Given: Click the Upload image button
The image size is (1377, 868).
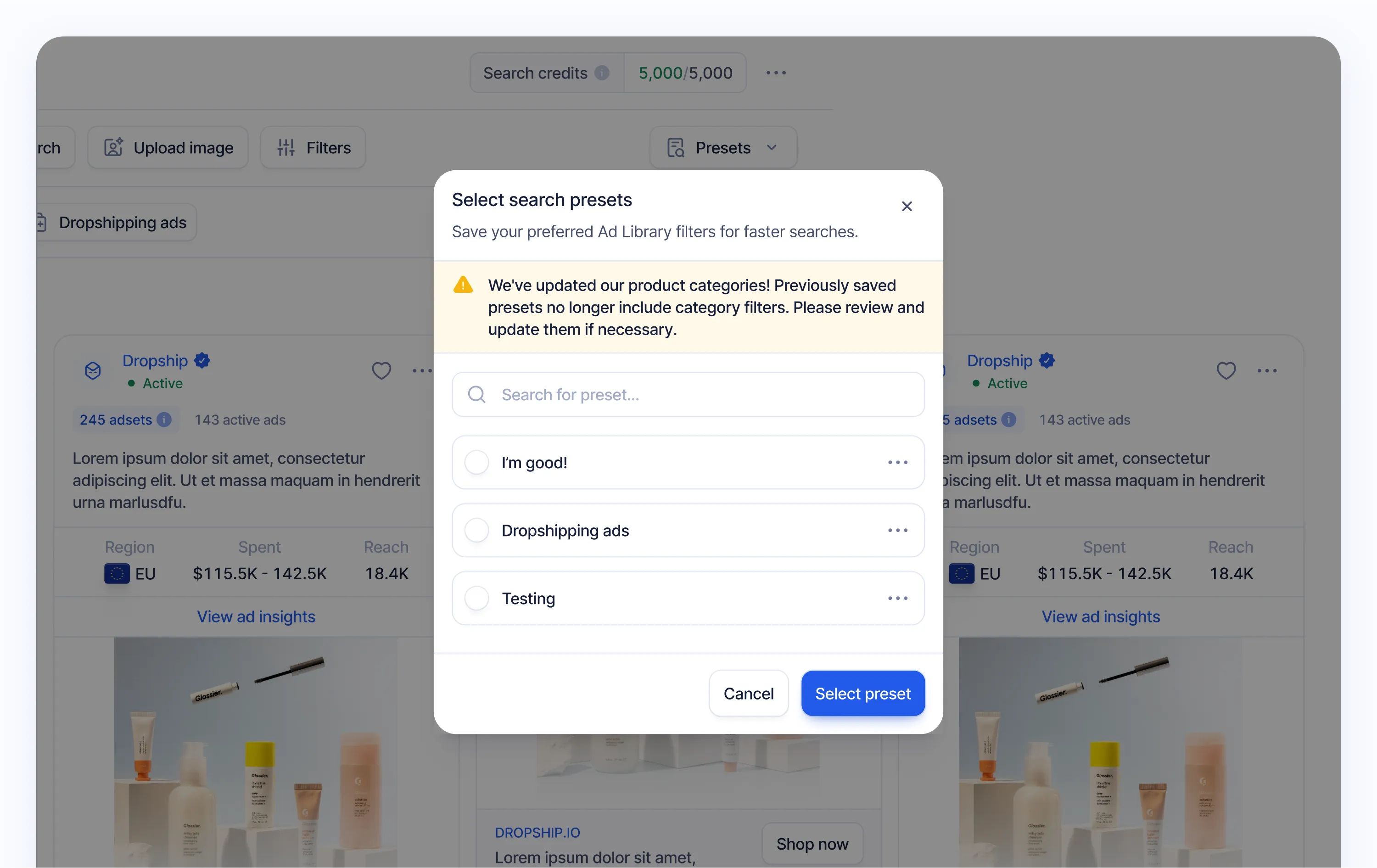Looking at the screenshot, I should [x=168, y=147].
